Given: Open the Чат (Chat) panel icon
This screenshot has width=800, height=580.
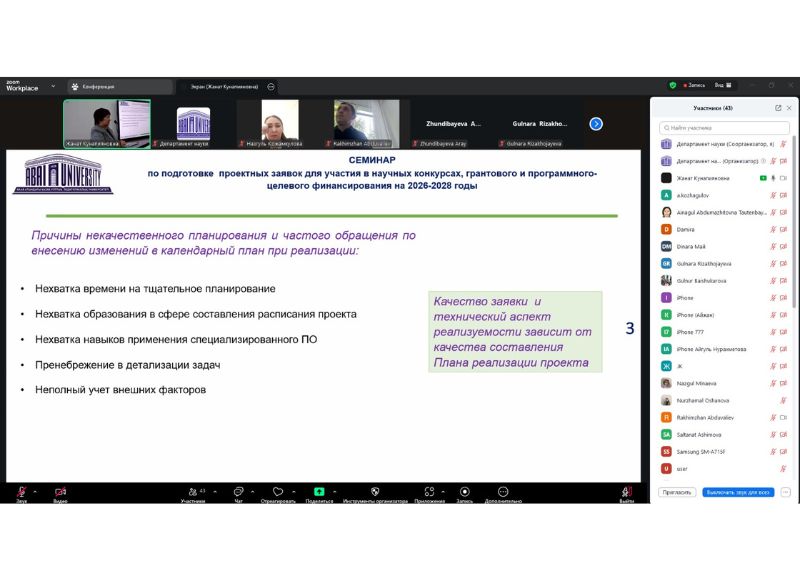Looking at the screenshot, I should point(238,491).
